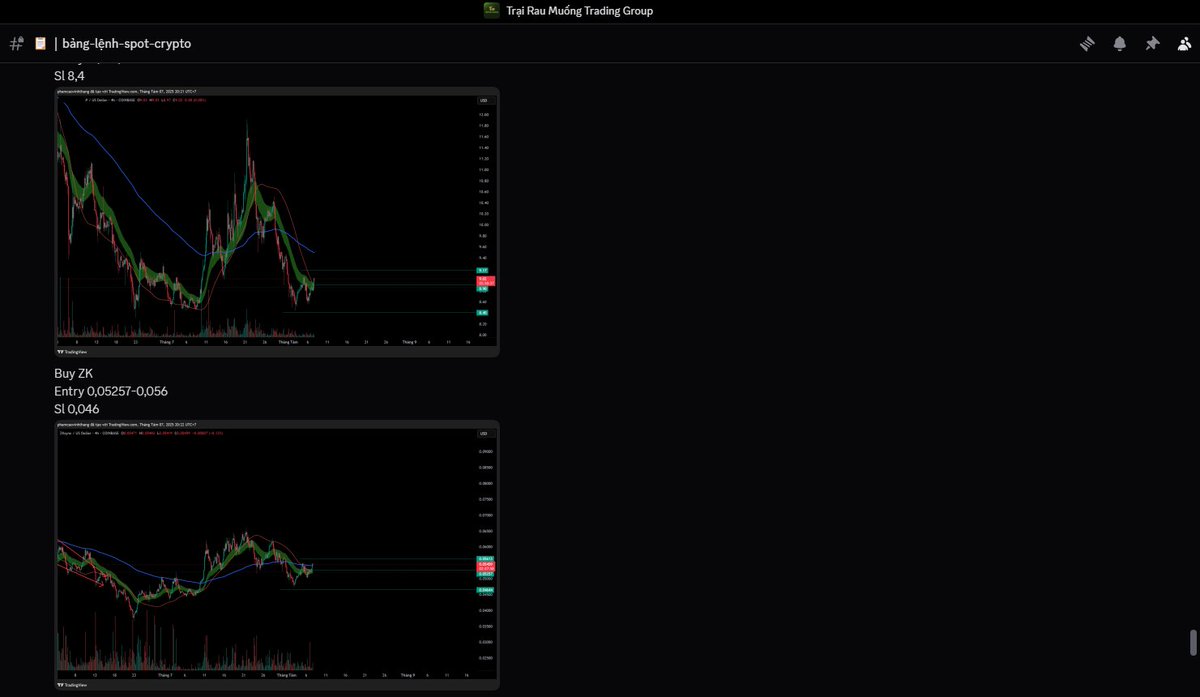
Task: Click USD label on upper chart
Action: pyautogui.click(x=484, y=100)
